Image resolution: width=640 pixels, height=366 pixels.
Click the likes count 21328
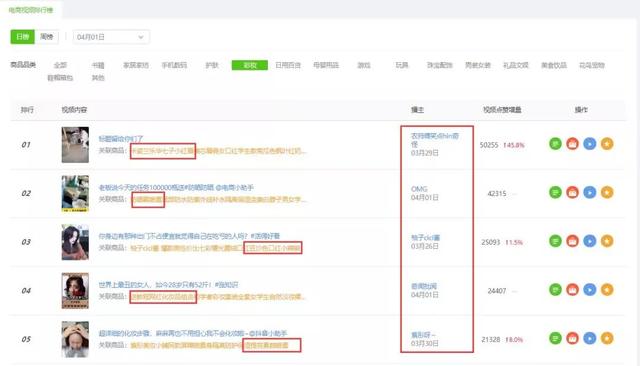coord(491,339)
